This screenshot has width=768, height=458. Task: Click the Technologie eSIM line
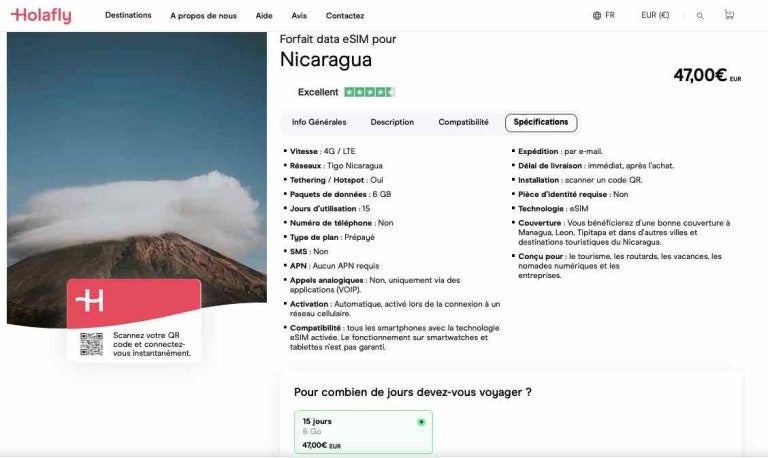click(x=553, y=209)
